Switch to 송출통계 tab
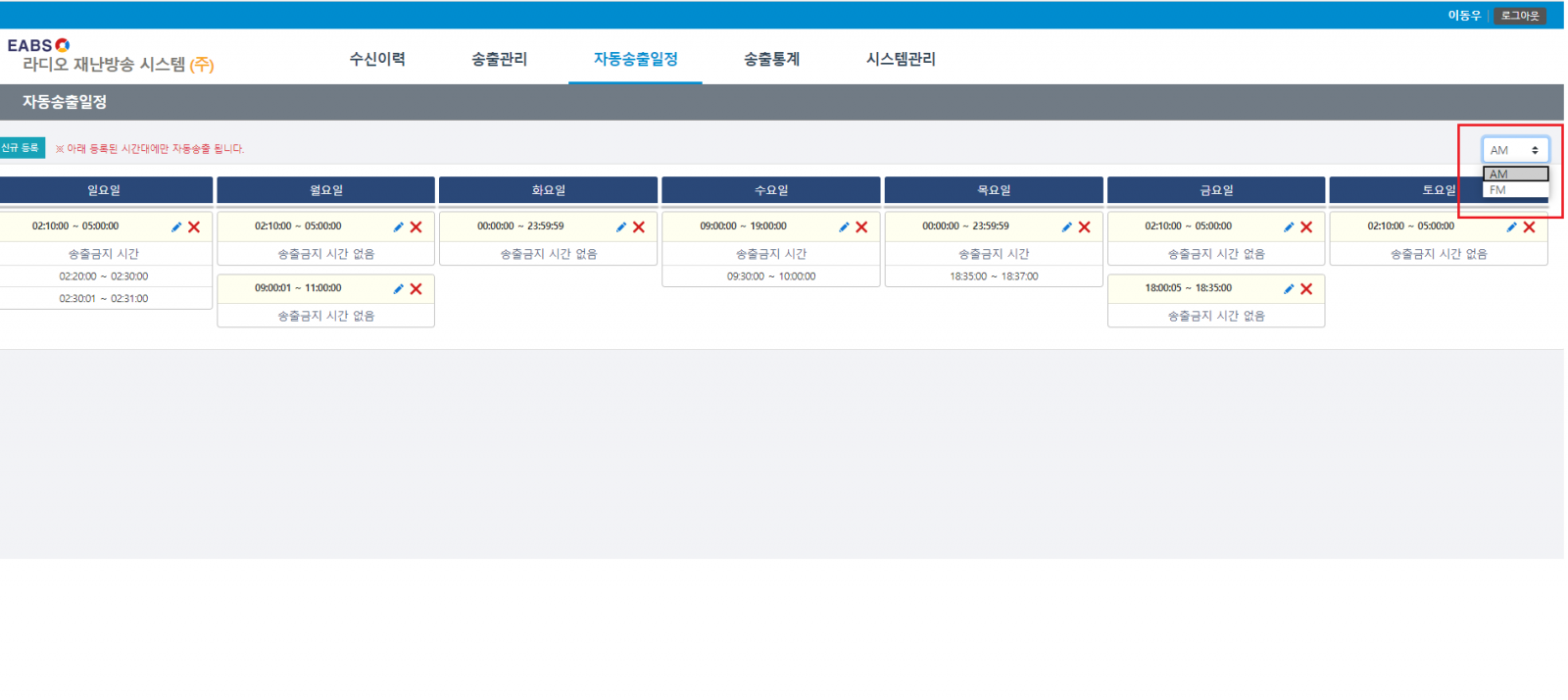This screenshot has height=700, width=1568. [x=771, y=59]
